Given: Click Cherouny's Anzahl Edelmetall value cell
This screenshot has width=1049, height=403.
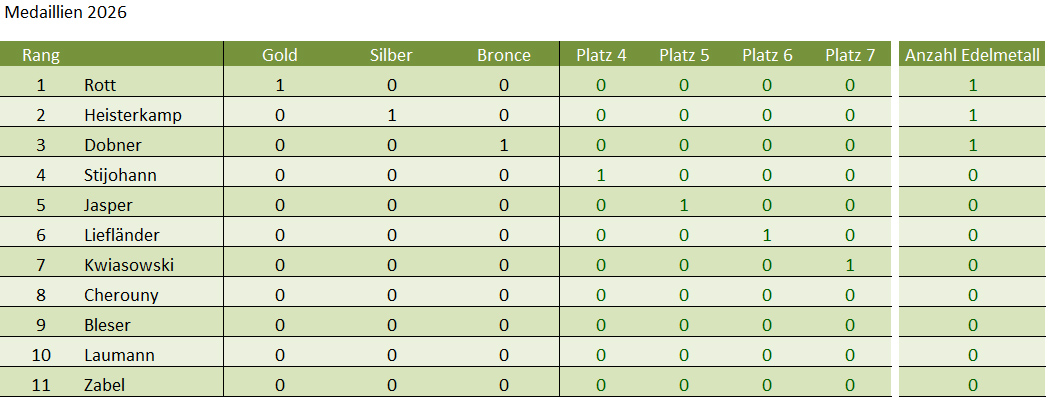Looking at the screenshot, I should [972, 296].
